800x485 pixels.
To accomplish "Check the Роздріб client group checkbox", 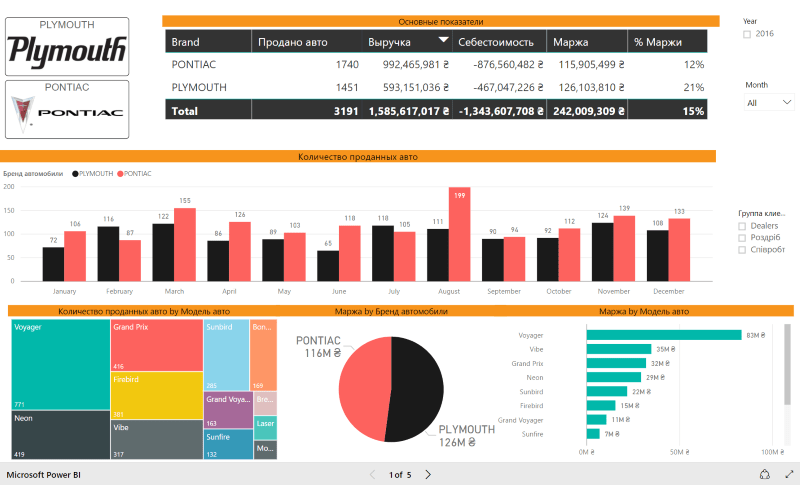I will (x=742, y=238).
